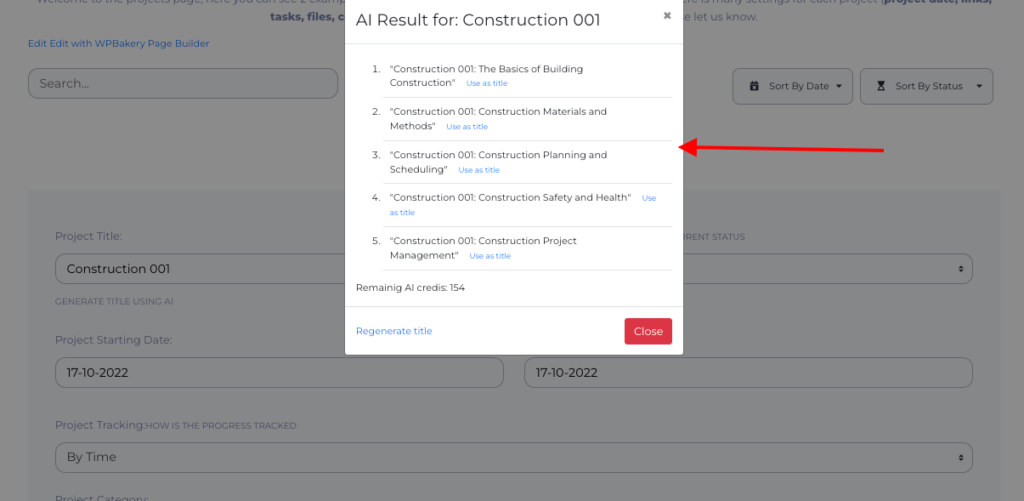1024x501 pixels.
Task: Open the Sort By Status dropdown
Action: click(927, 86)
